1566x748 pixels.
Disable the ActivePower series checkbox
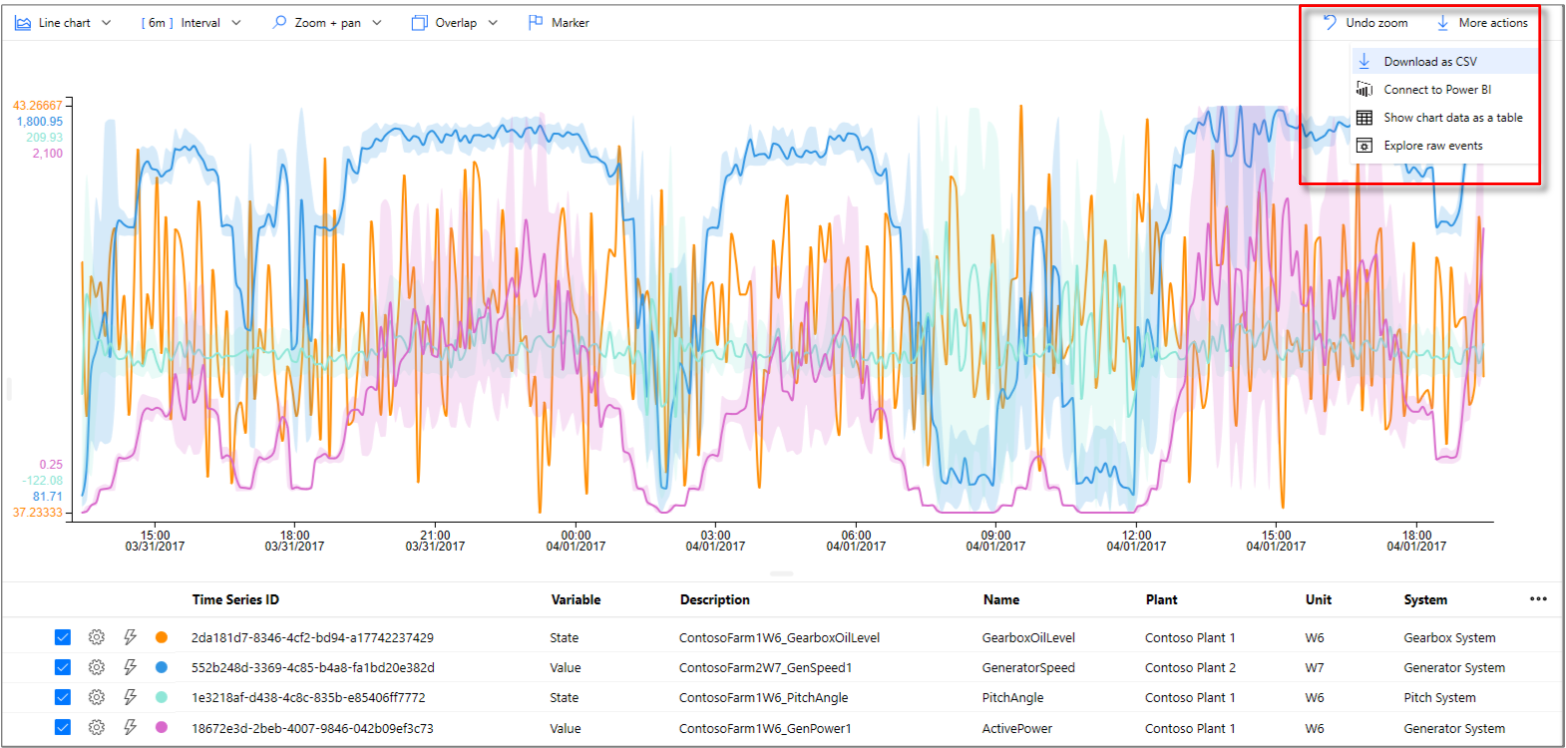[62, 728]
